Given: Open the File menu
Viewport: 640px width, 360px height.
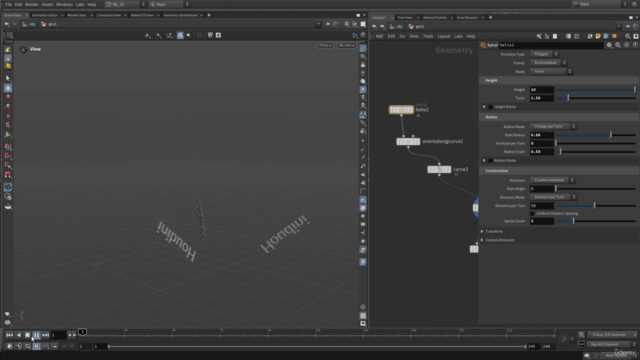Looking at the screenshot, I should [8, 4].
